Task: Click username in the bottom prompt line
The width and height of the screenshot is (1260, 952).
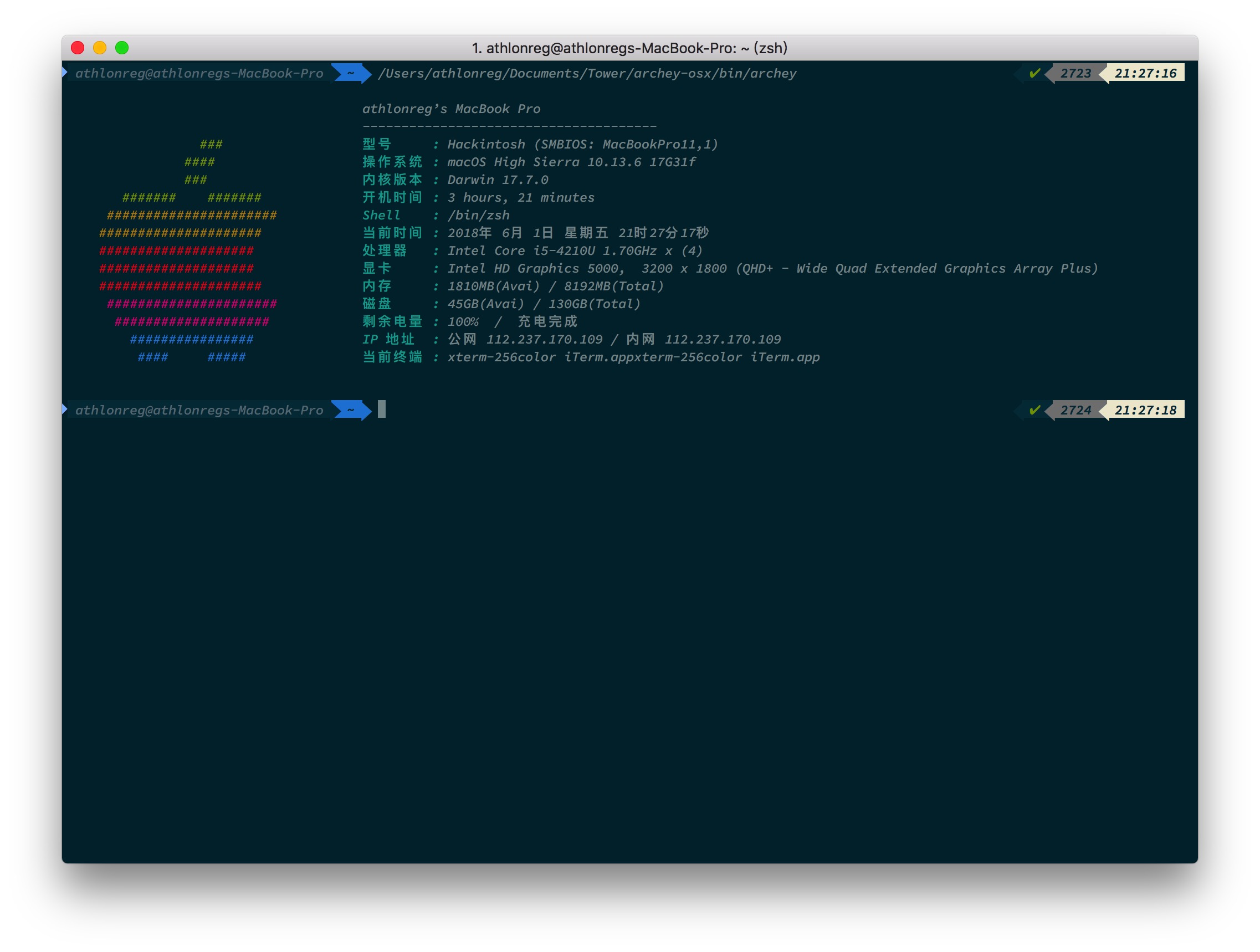Action: click(x=199, y=410)
